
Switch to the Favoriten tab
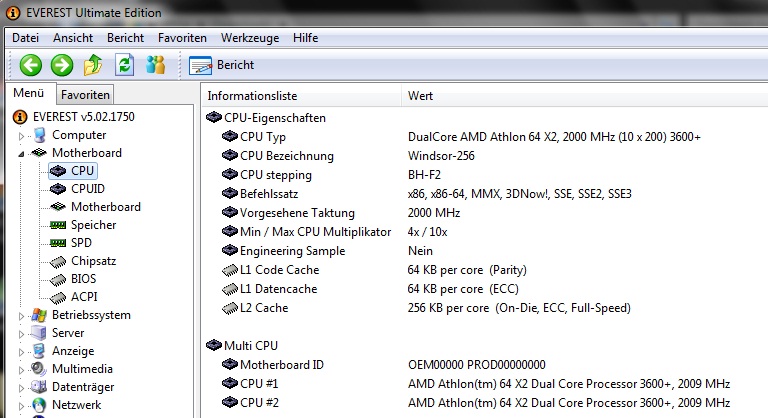pyautogui.click(x=85, y=95)
